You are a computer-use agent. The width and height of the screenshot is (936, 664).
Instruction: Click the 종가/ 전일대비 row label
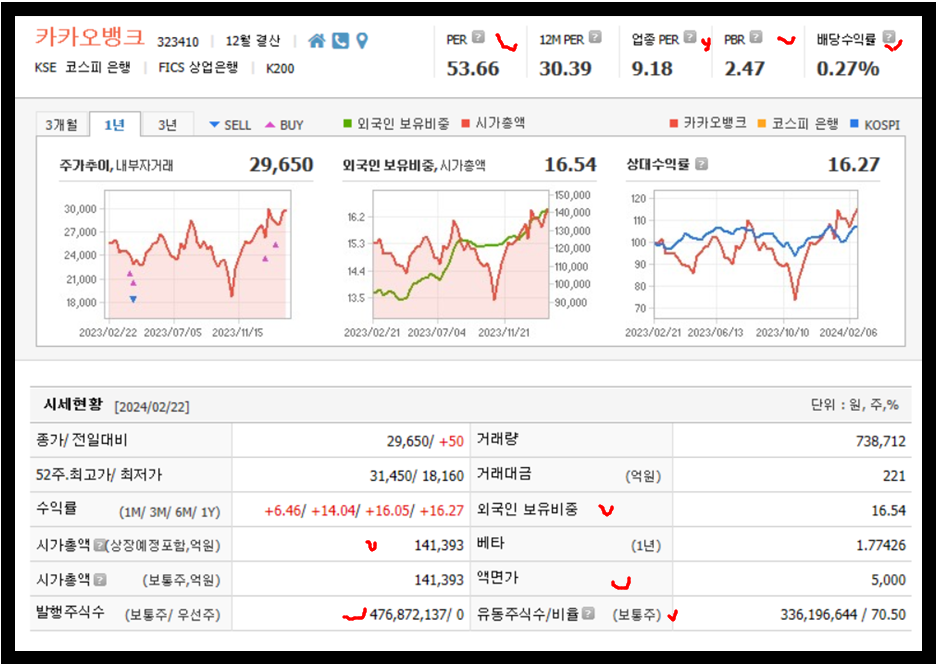pyautogui.click(x=82, y=440)
